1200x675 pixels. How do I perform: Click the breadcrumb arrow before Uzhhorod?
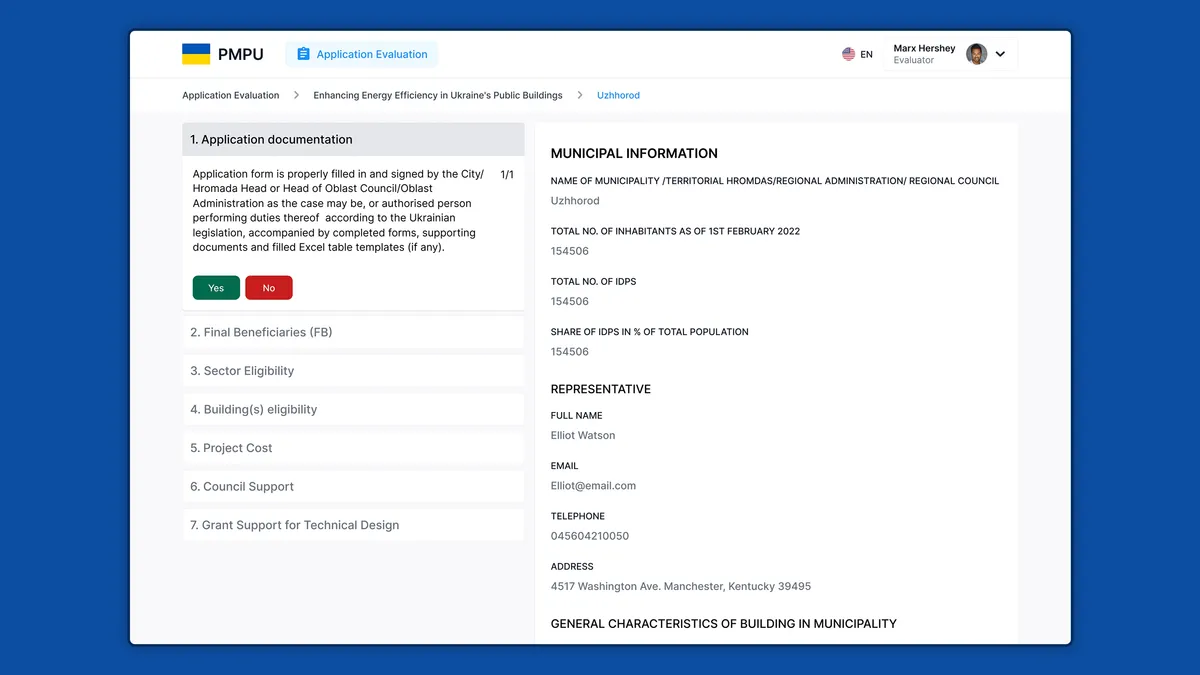580,95
